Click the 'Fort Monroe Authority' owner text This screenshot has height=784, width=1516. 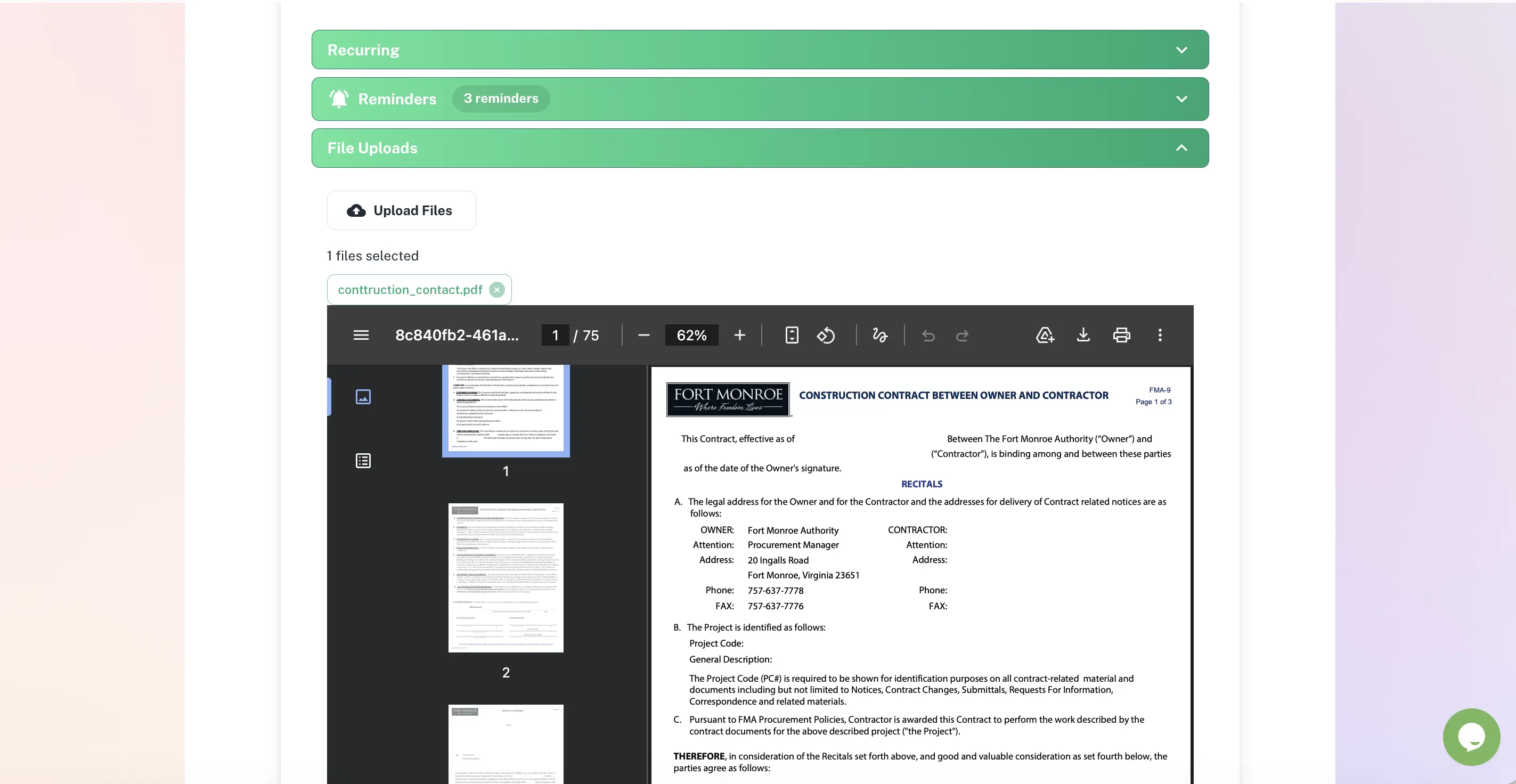click(793, 530)
